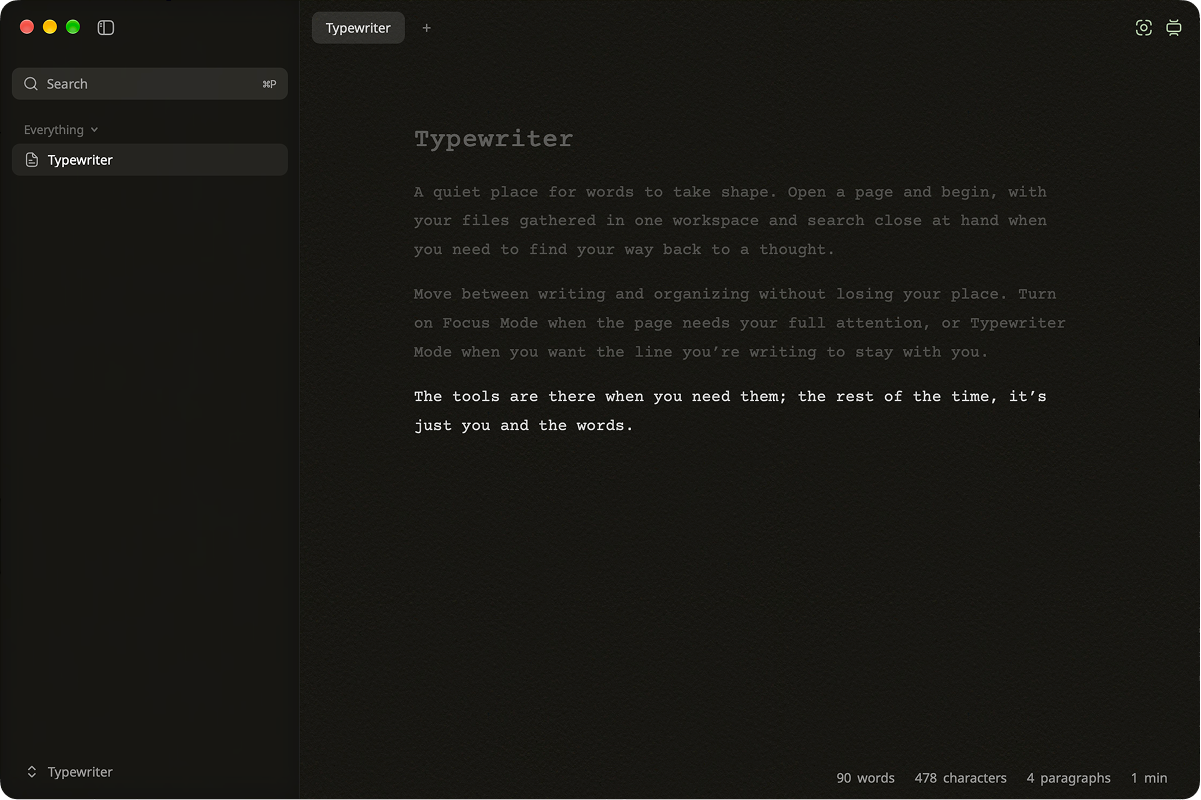
Task: Click the 478 characters counter
Action: 960,778
